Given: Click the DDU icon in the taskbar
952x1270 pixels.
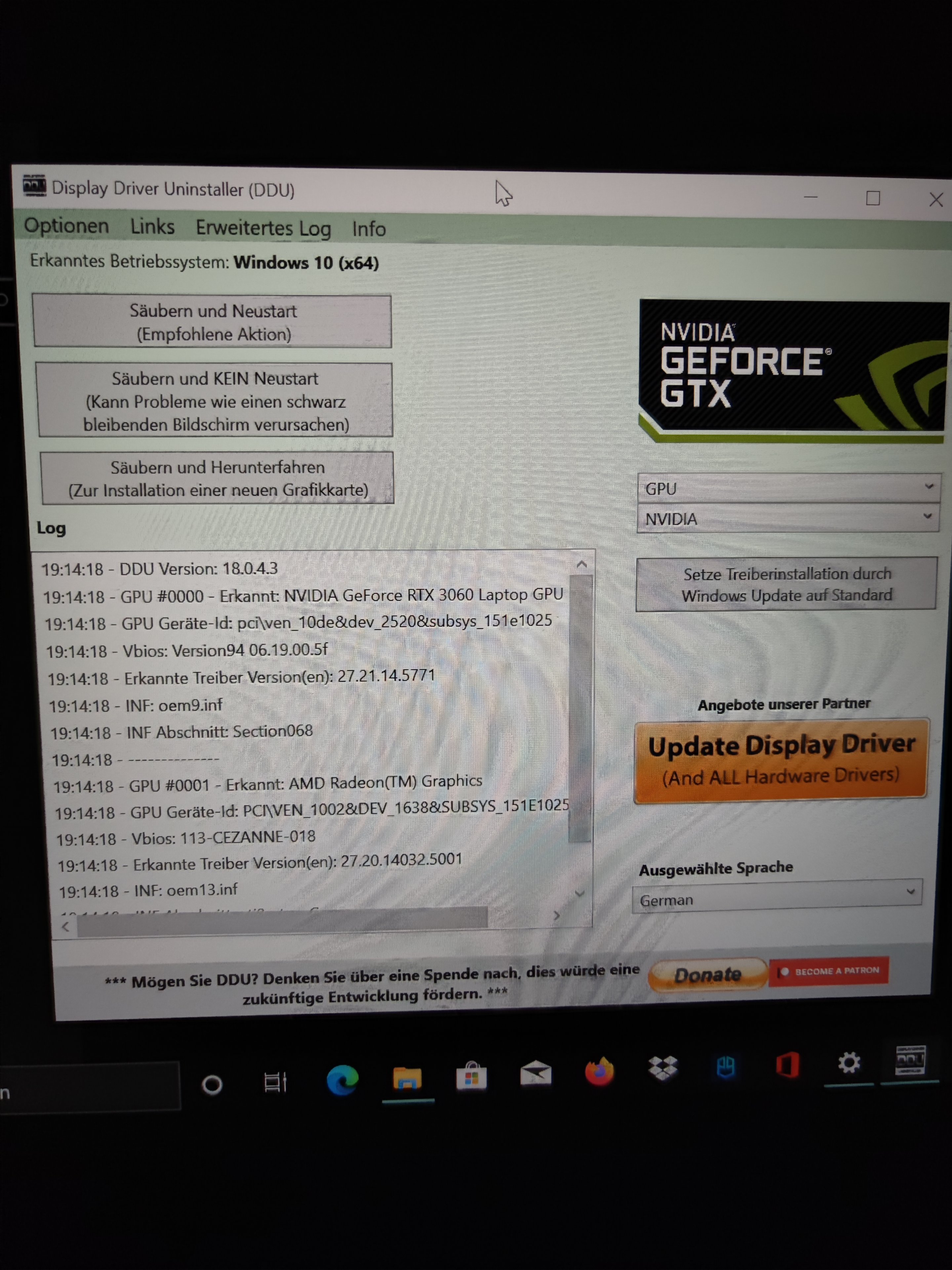Looking at the screenshot, I should pos(910,1060).
